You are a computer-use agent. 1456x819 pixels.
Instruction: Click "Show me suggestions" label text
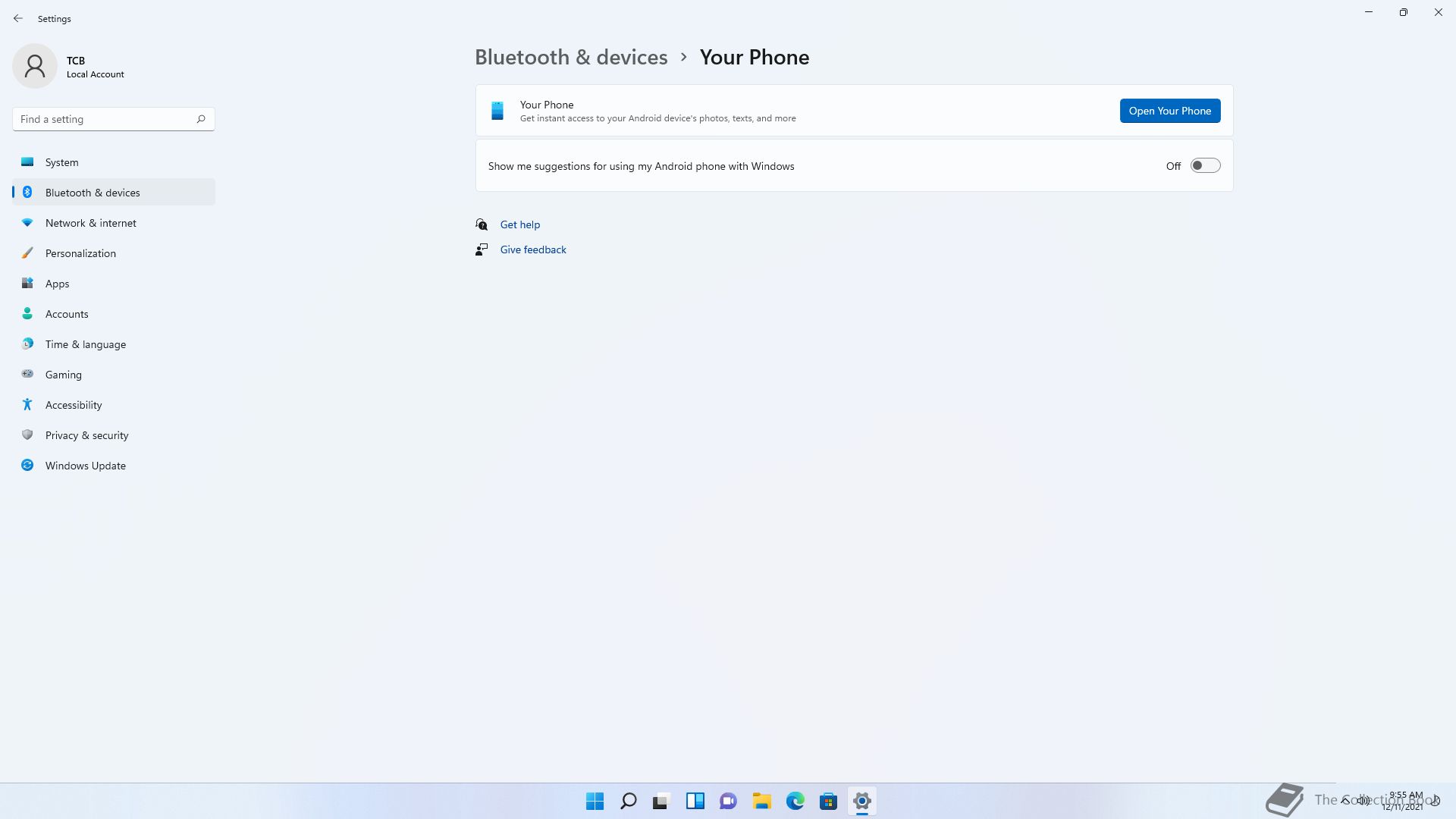pyautogui.click(x=641, y=166)
